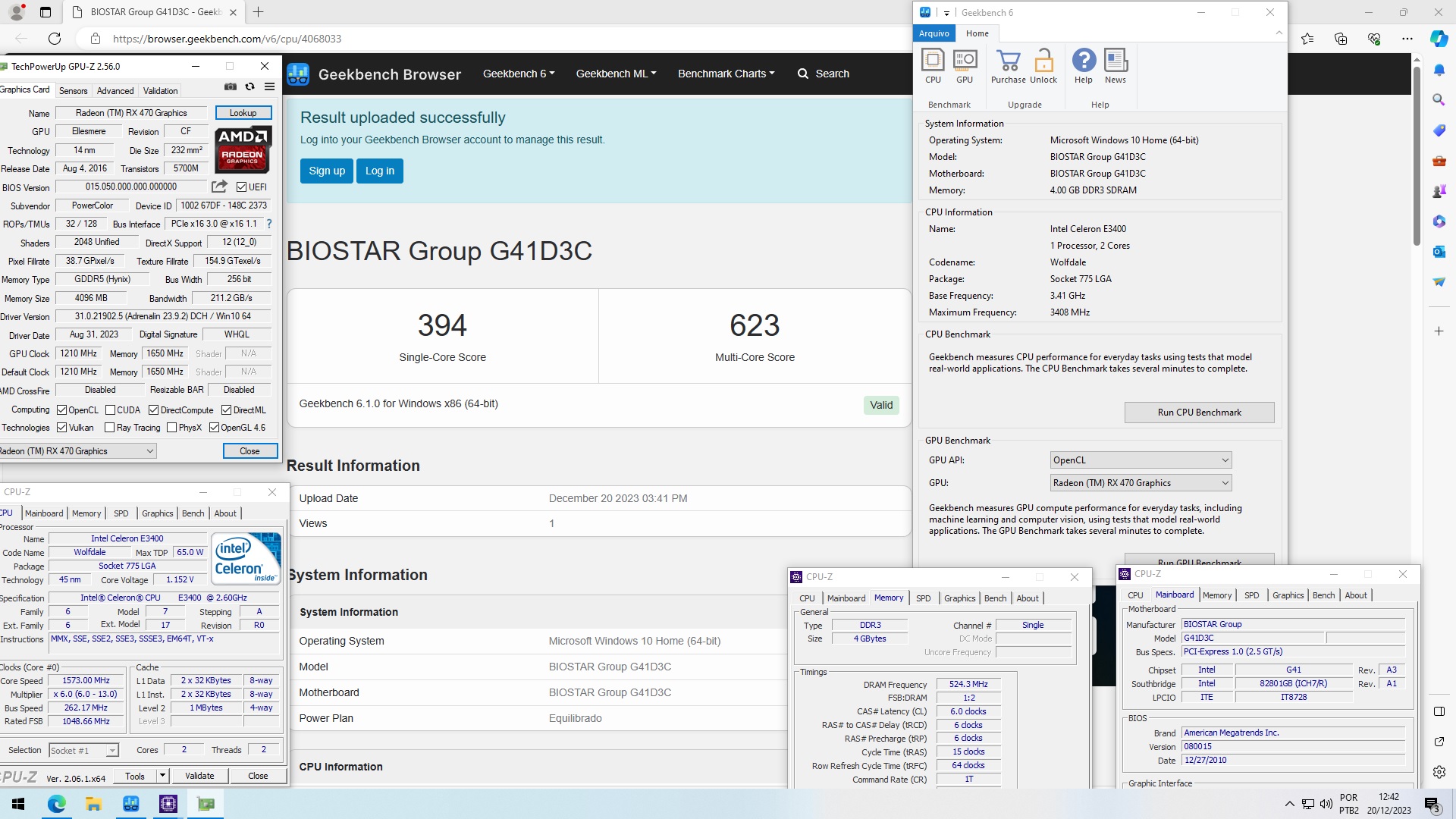Open Microsoft Edge from the taskbar
This screenshot has width=1456, height=819.
(56, 804)
